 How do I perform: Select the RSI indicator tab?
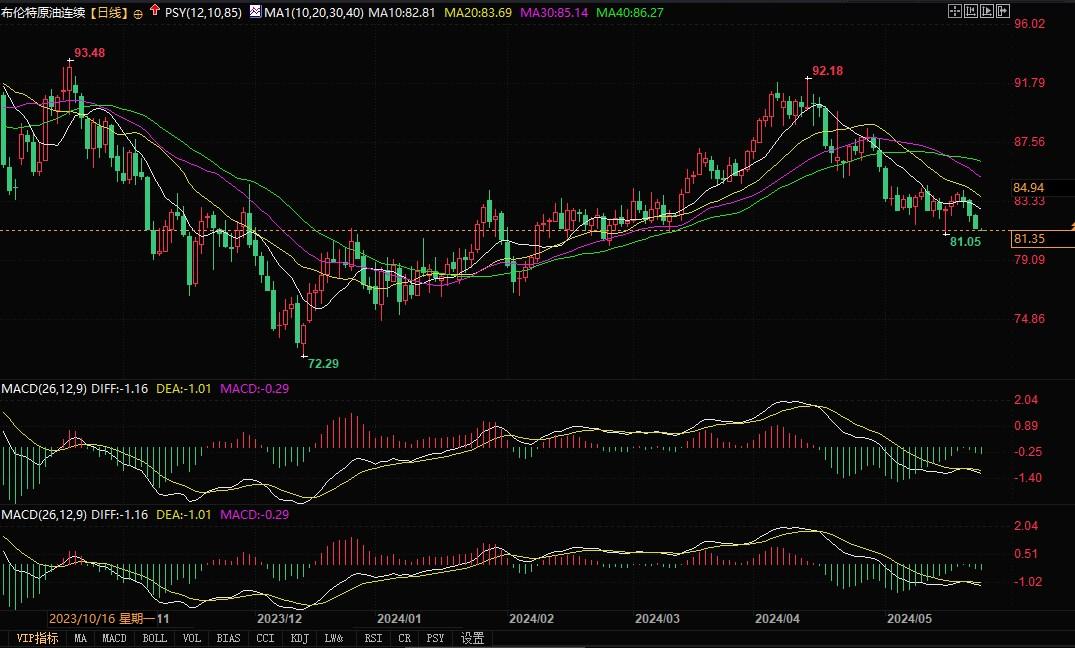[x=373, y=638]
